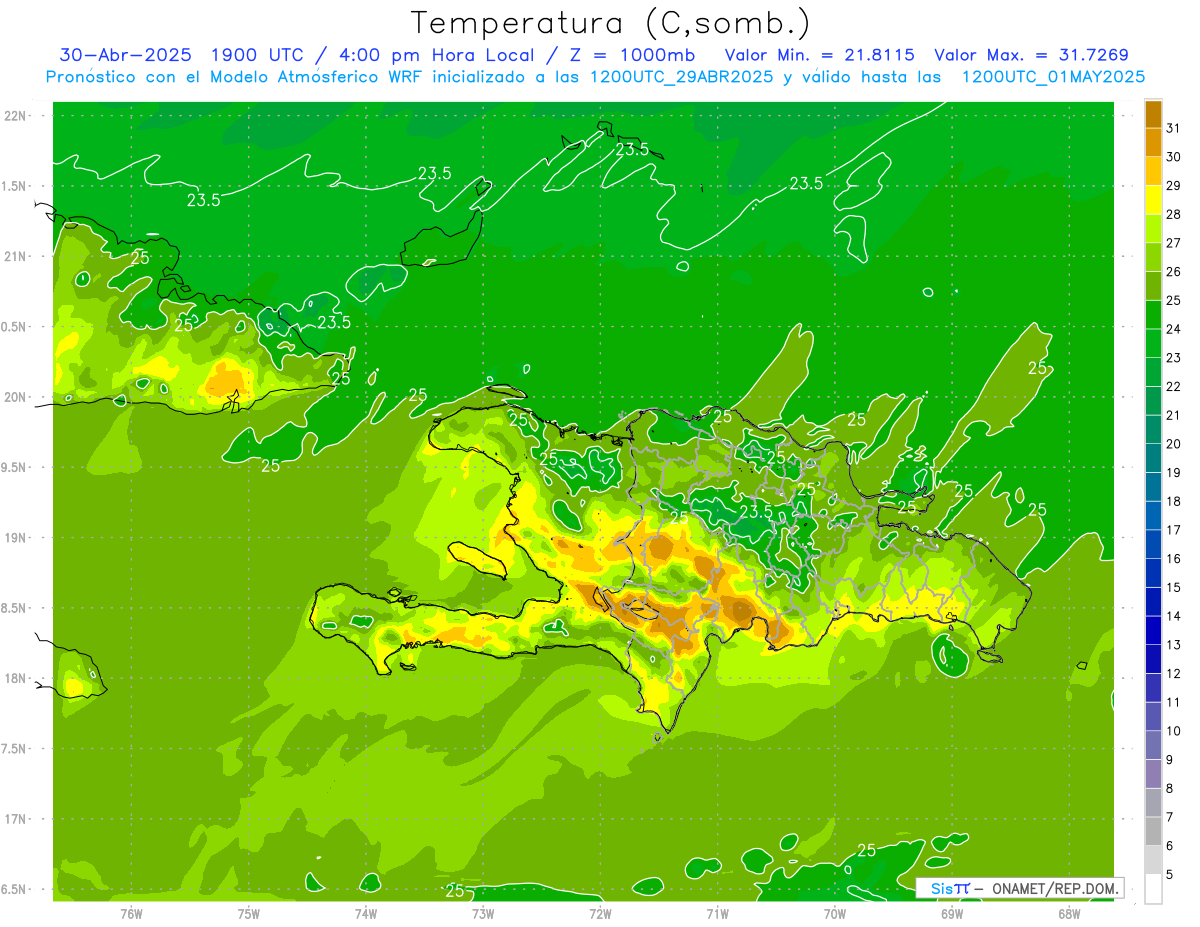Click the "Valor Min. = 21.8115" readout
1200x927 pixels.
(819, 55)
